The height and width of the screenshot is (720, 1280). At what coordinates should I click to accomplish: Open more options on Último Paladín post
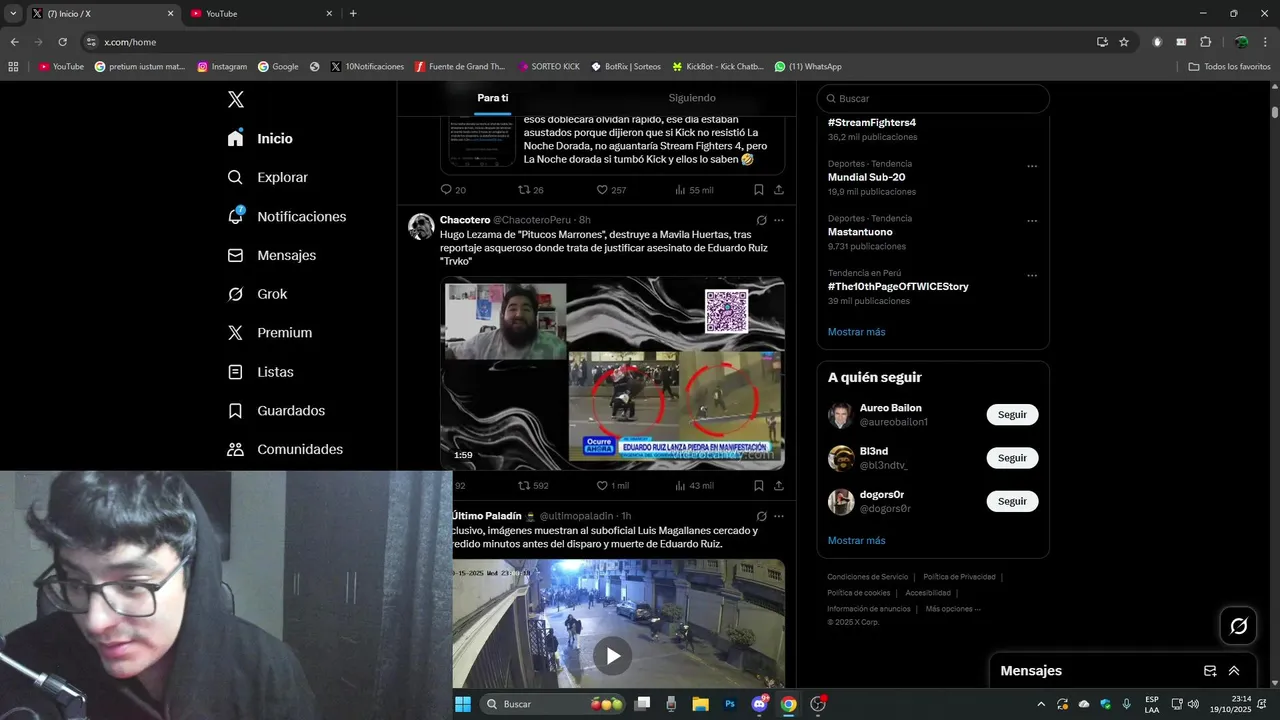779,516
